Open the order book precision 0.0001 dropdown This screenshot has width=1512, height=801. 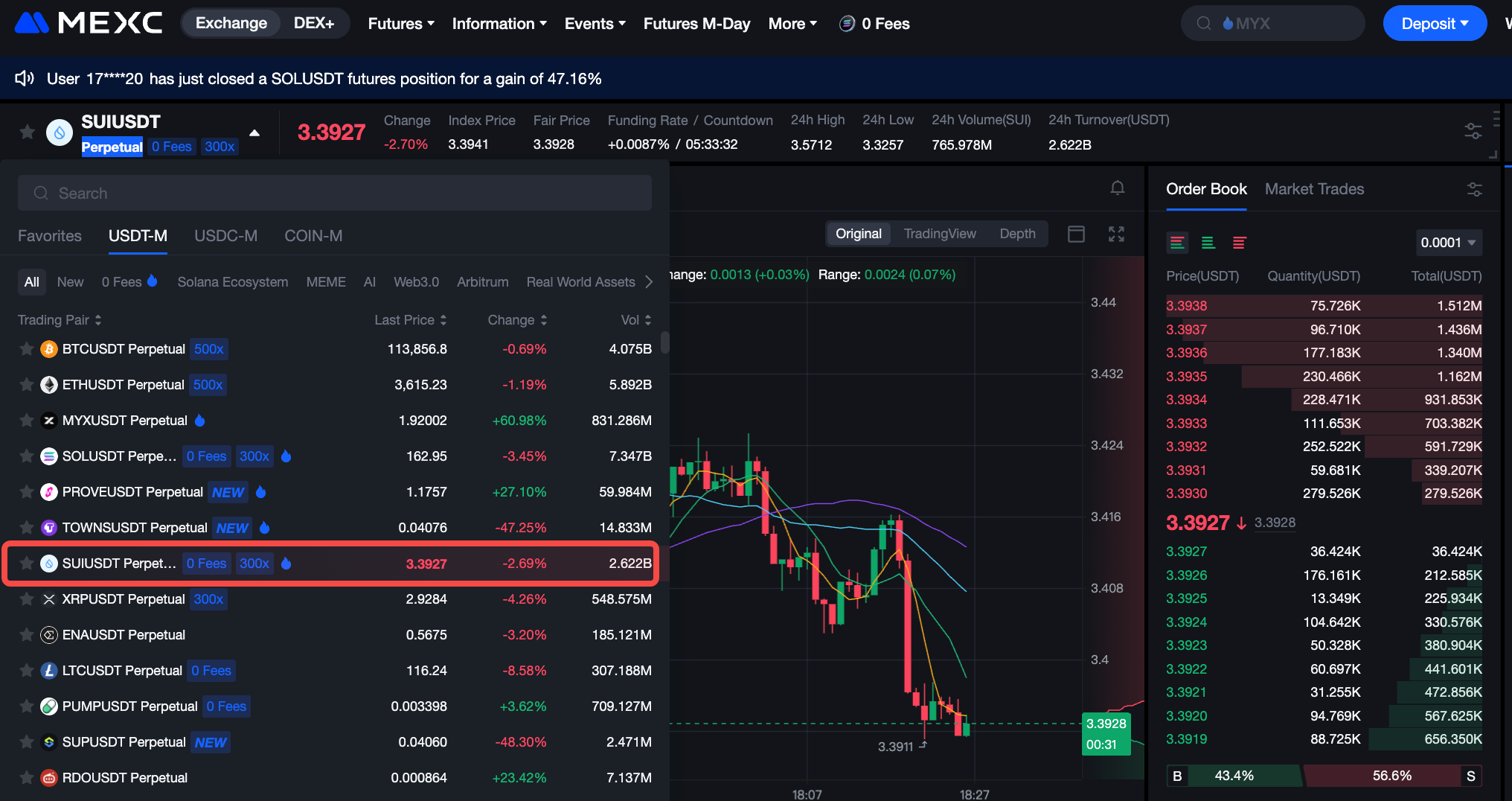tap(1447, 243)
